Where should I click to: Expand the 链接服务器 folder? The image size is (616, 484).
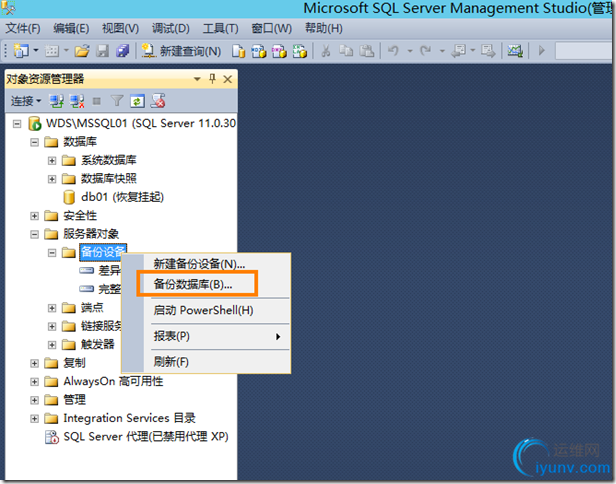52,326
